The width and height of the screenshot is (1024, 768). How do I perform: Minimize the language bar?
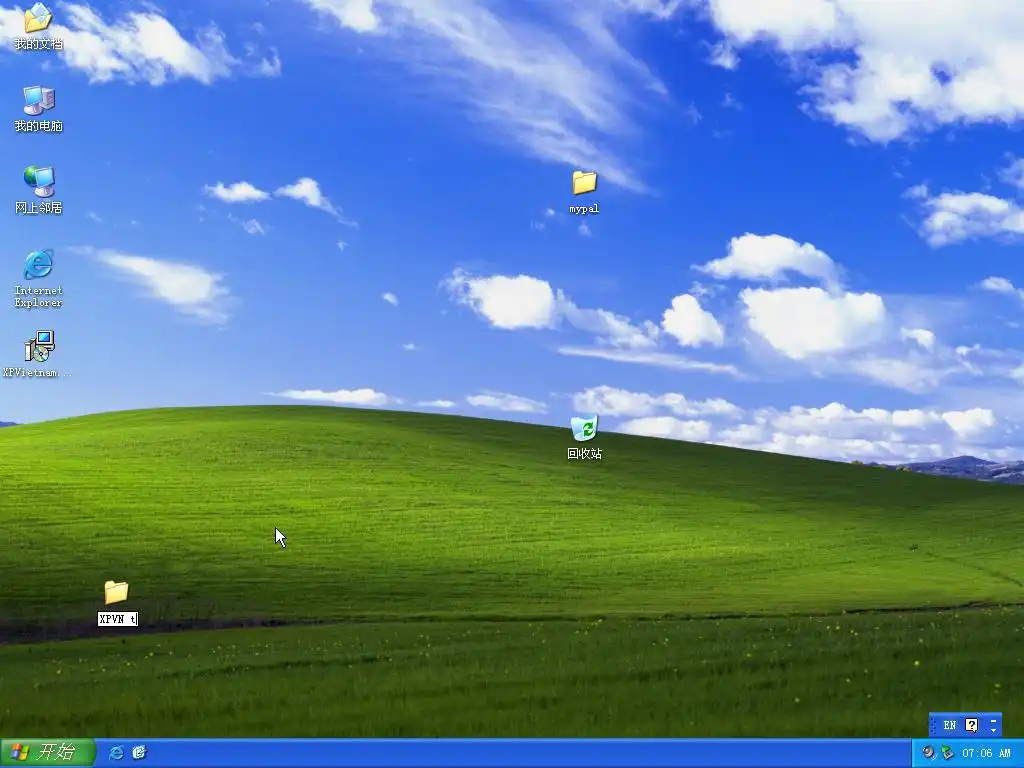tap(993, 721)
